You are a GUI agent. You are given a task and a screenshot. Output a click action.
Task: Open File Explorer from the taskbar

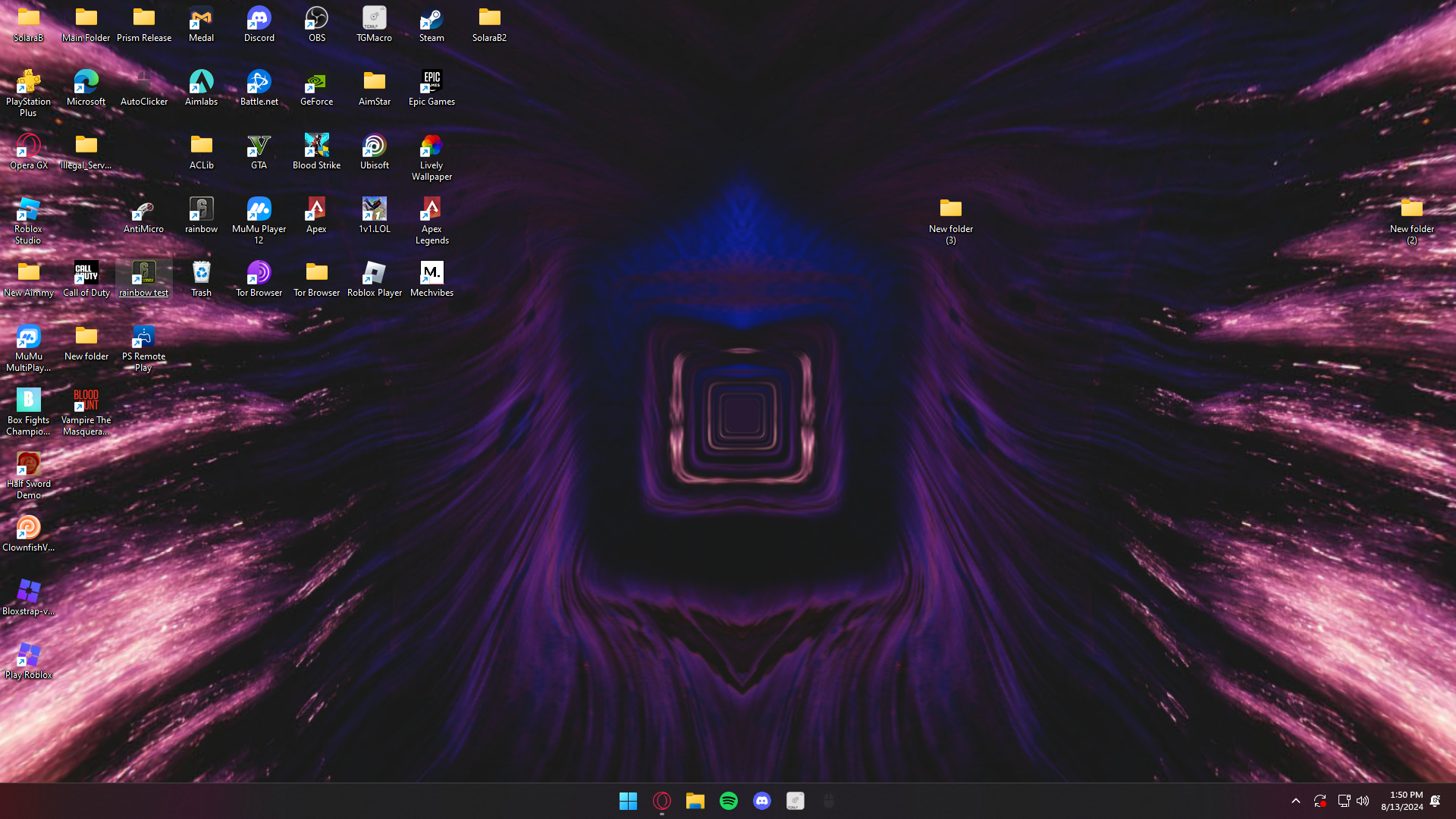695,801
